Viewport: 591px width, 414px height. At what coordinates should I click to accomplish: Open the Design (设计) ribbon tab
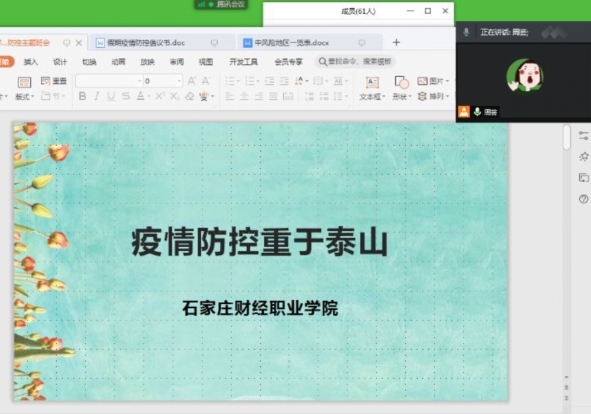[60, 62]
